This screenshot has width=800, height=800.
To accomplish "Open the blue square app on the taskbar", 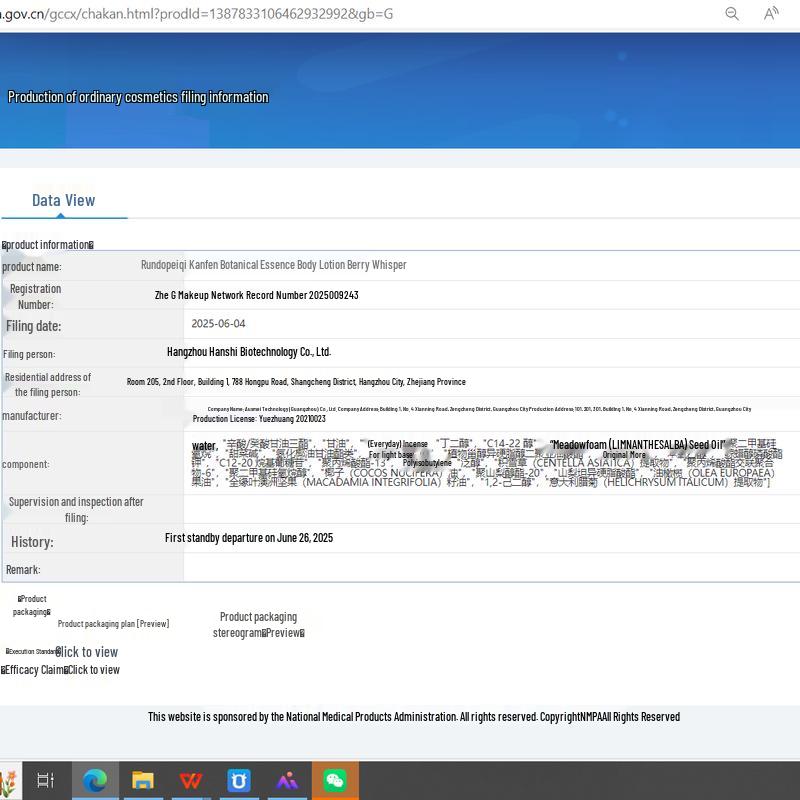I will (239, 780).
